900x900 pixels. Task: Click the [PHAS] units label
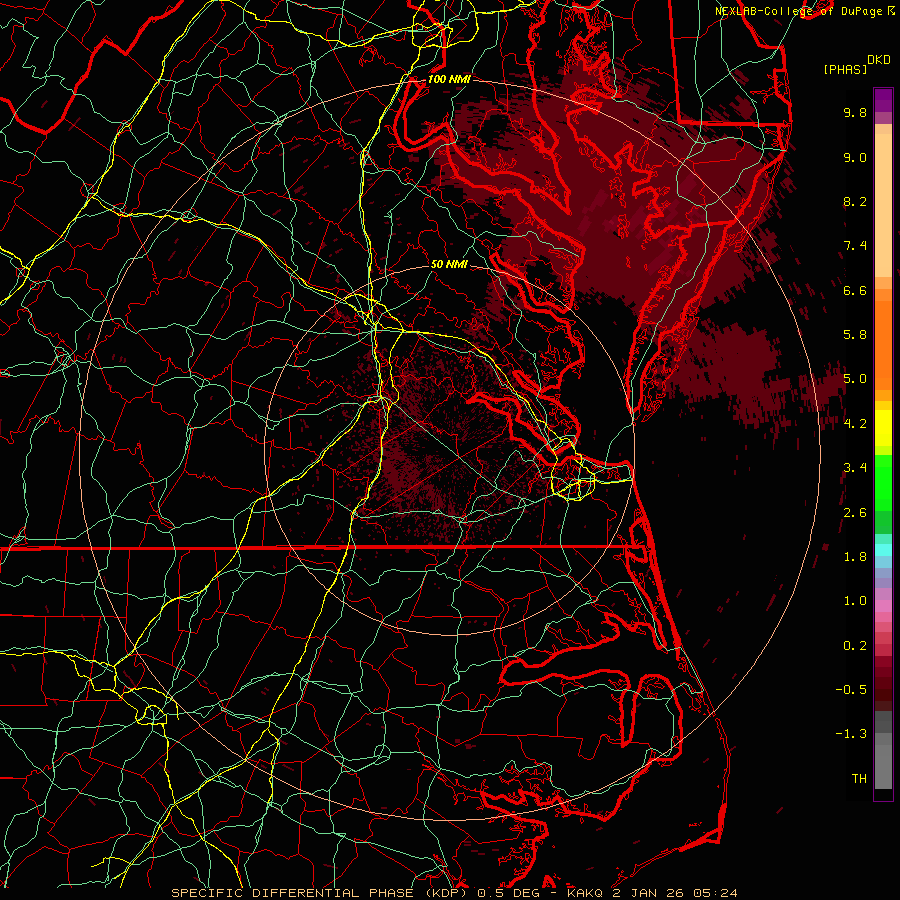tap(845, 69)
